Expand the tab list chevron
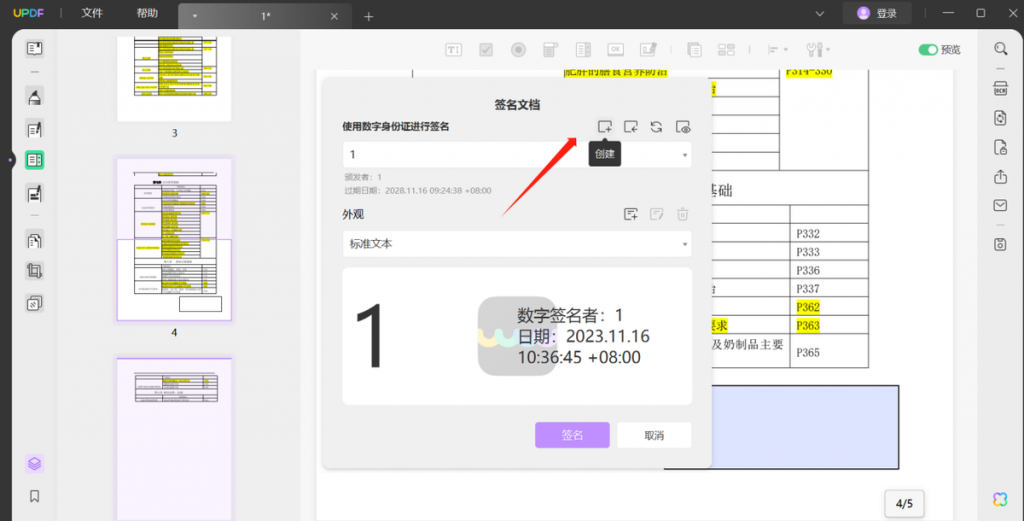 (x=820, y=14)
